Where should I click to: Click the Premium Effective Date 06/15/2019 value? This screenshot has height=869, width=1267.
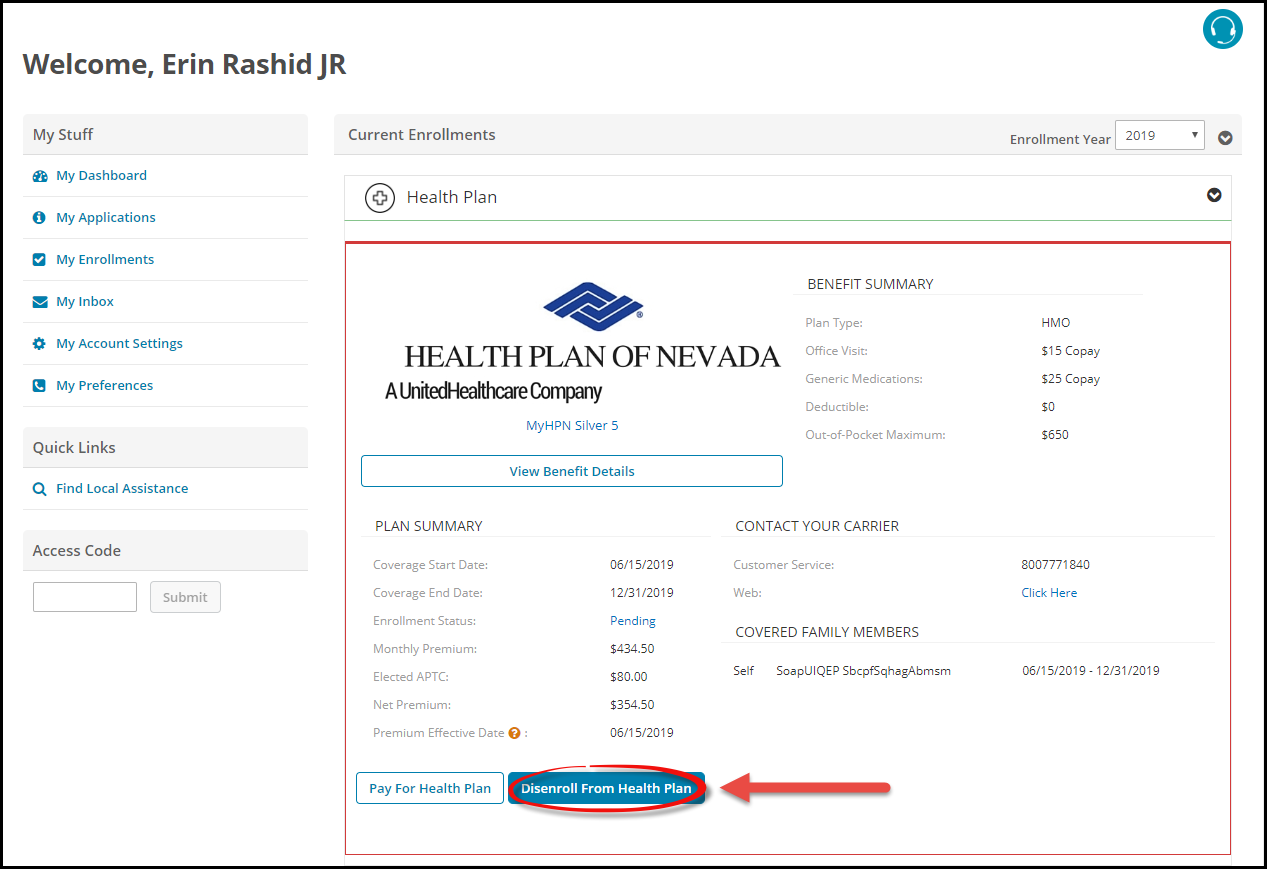coord(642,733)
